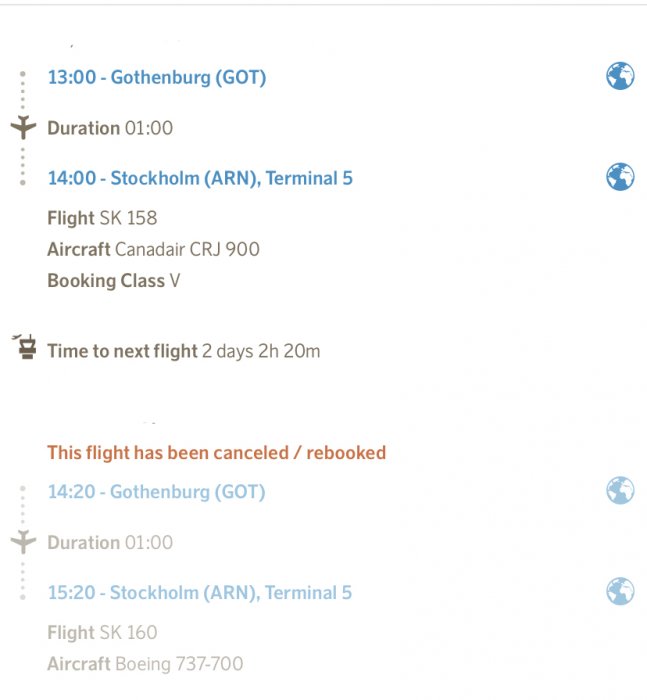Click the faded airplane icon of the canceled flight
This screenshot has width=647, height=700.
pos(23,542)
